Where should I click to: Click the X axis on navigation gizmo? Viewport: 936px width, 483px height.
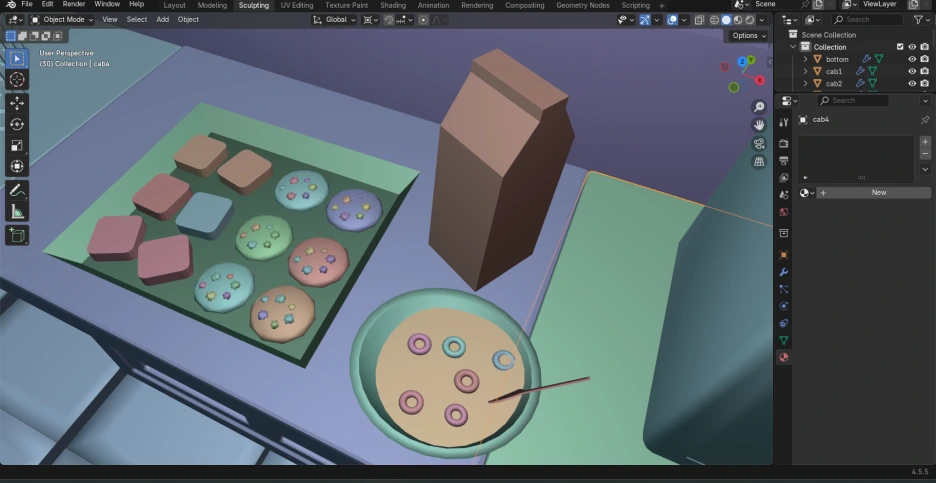coord(760,80)
